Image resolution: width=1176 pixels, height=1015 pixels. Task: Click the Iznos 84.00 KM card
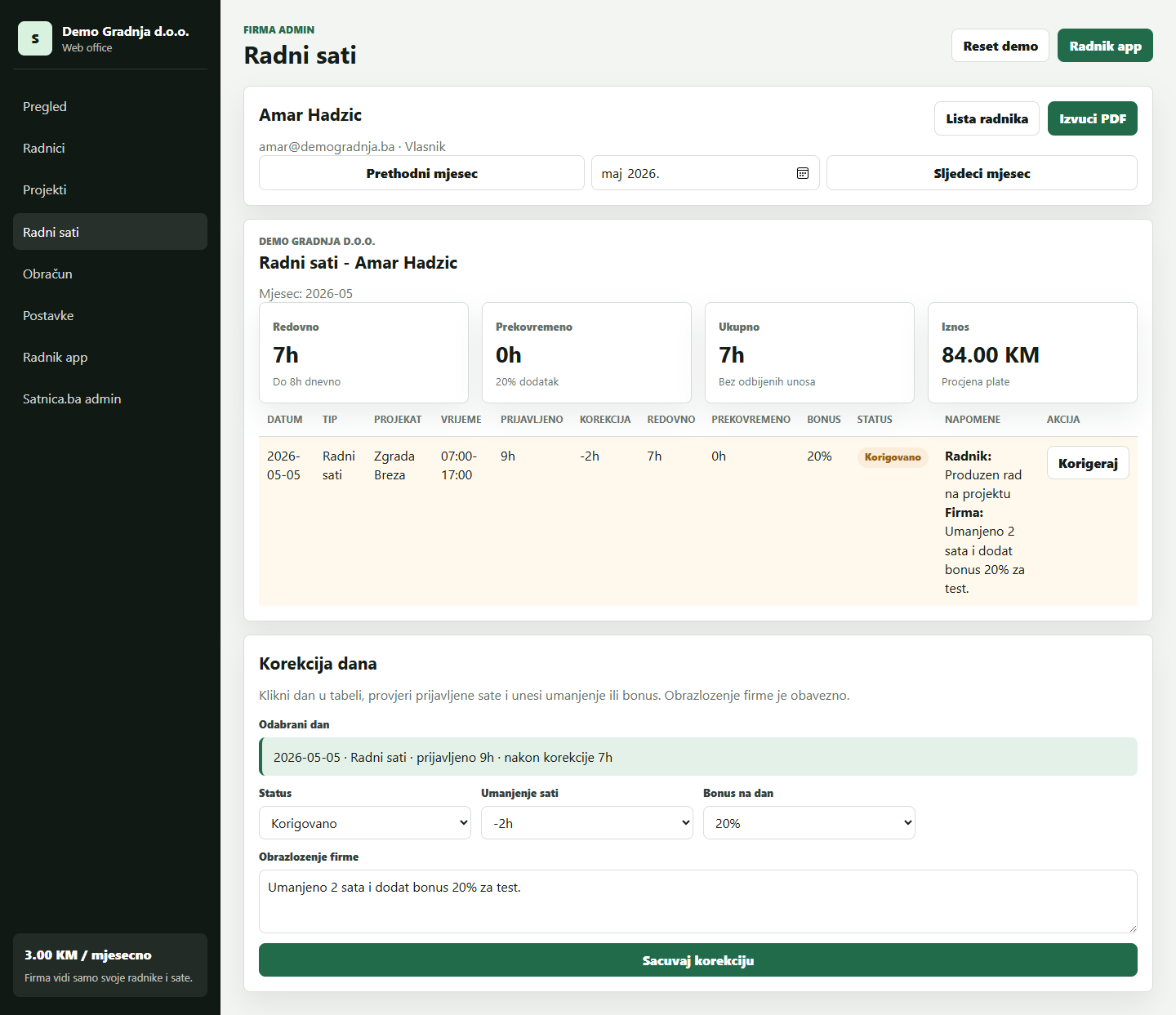(x=1032, y=353)
